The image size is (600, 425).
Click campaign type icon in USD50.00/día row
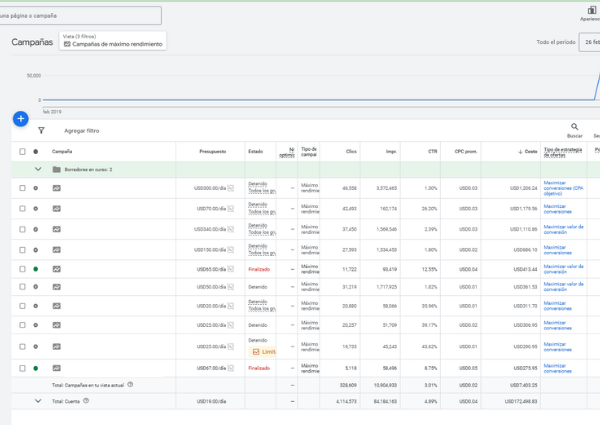pos(57,287)
